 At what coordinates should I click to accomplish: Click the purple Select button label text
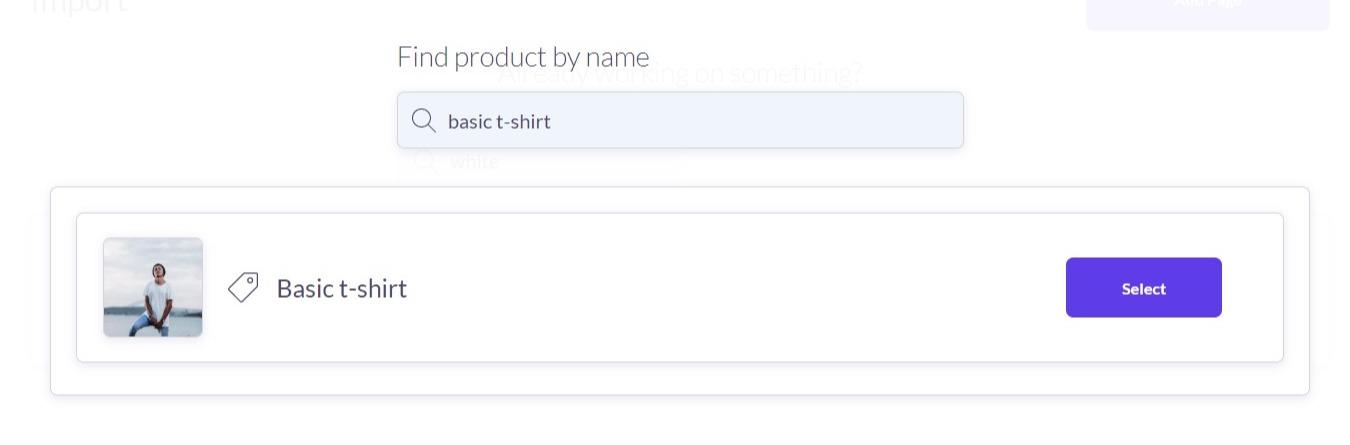pos(1143,288)
